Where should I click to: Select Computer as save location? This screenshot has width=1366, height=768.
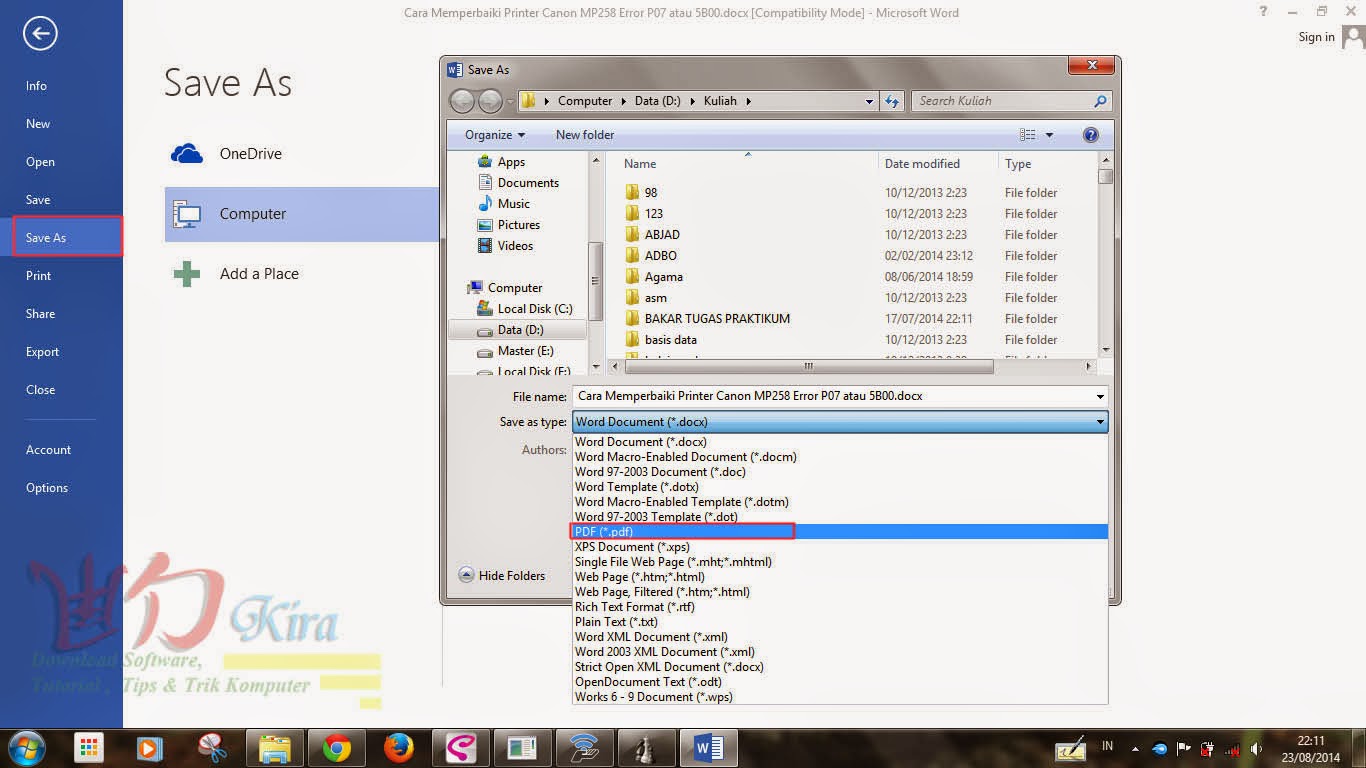click(301, 214)
